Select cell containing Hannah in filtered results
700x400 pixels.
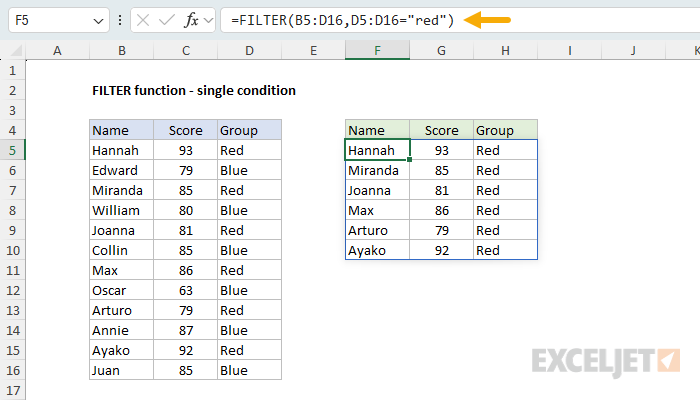point(377,150)
